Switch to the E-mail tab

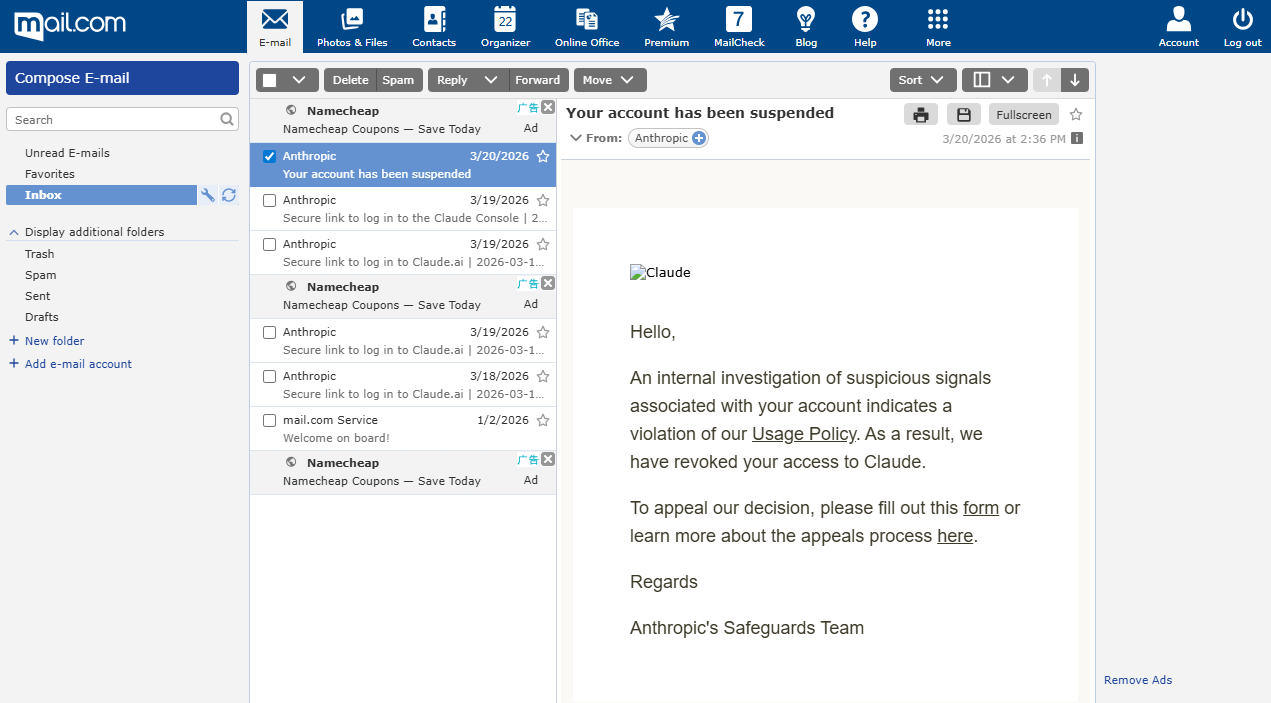275,27
